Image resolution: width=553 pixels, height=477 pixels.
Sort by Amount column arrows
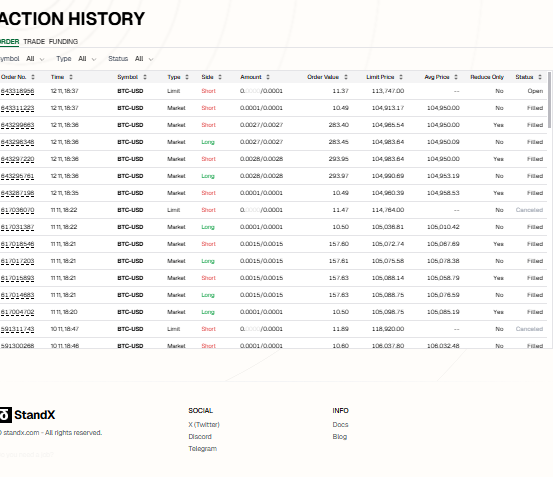[x=268, y=77]
